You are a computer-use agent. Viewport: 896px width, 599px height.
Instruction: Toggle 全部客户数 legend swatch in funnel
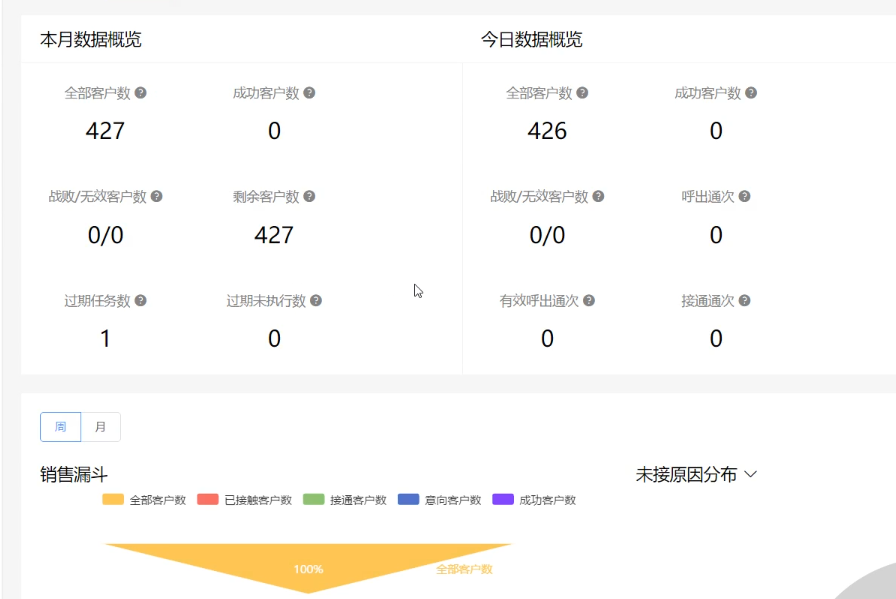(x=113, y=500)
